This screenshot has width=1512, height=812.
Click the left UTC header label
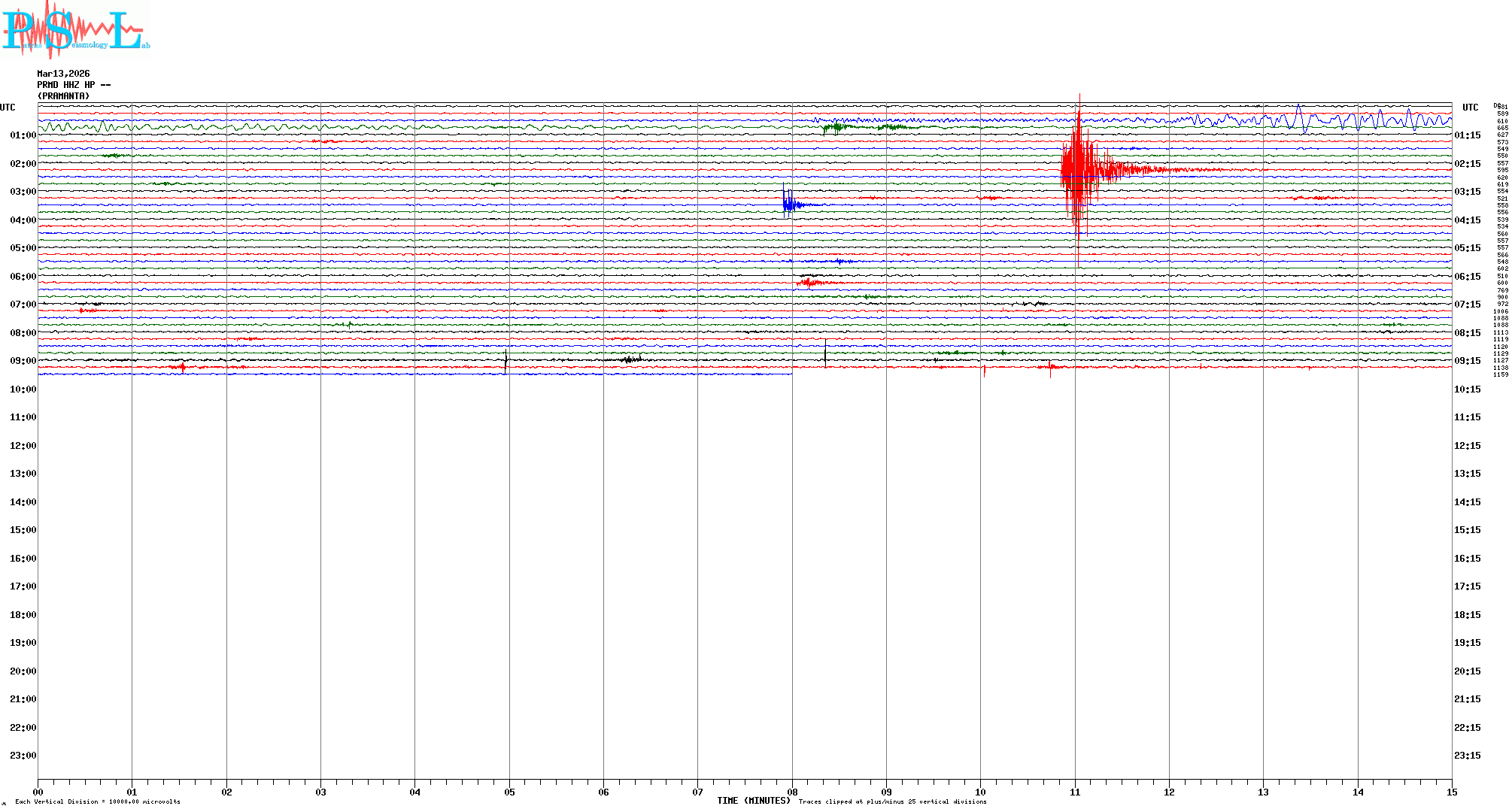click(8, 108)
